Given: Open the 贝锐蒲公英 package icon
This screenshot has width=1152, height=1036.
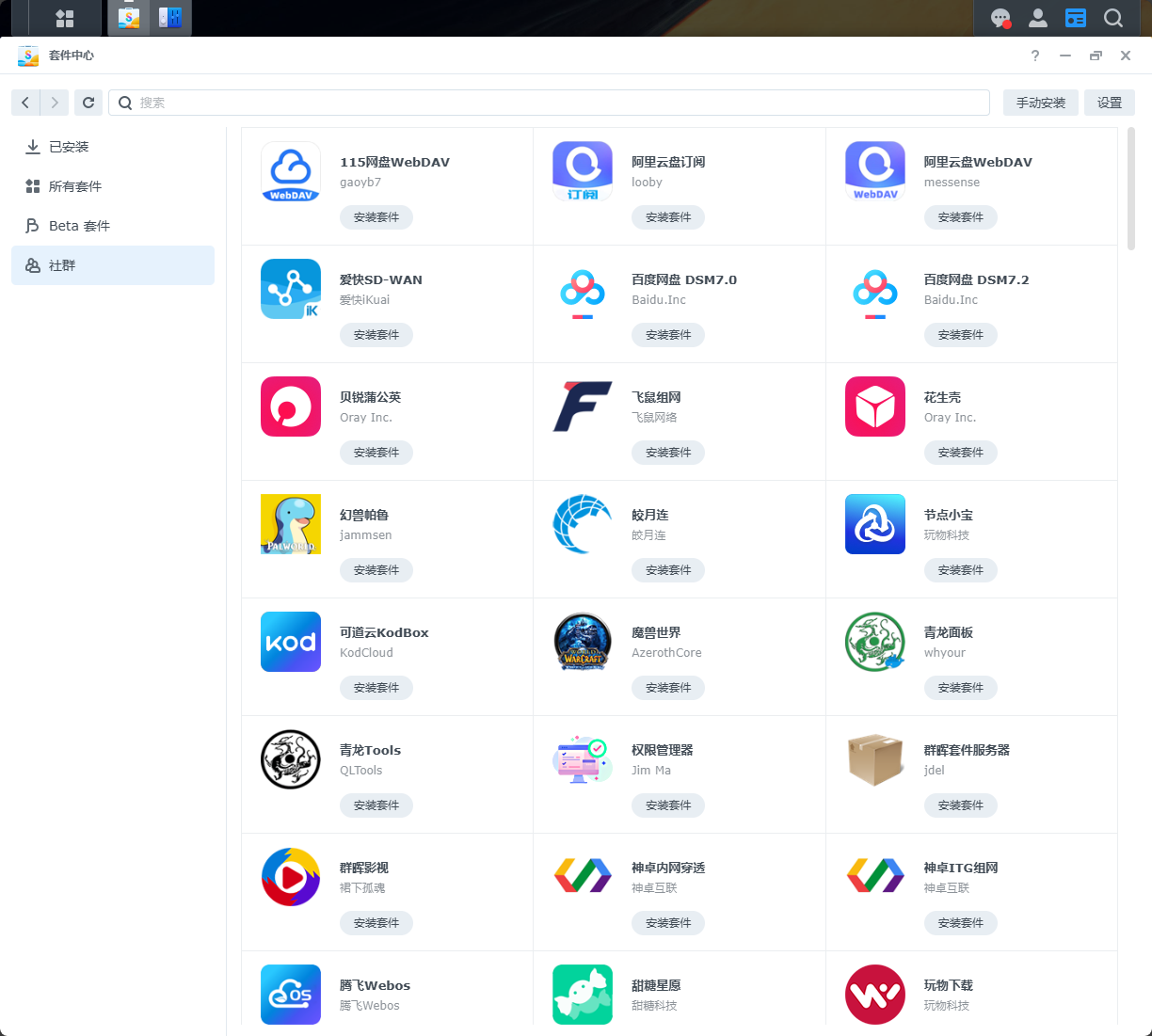Looking at the screenshot, I should click(x=291, y=406).
